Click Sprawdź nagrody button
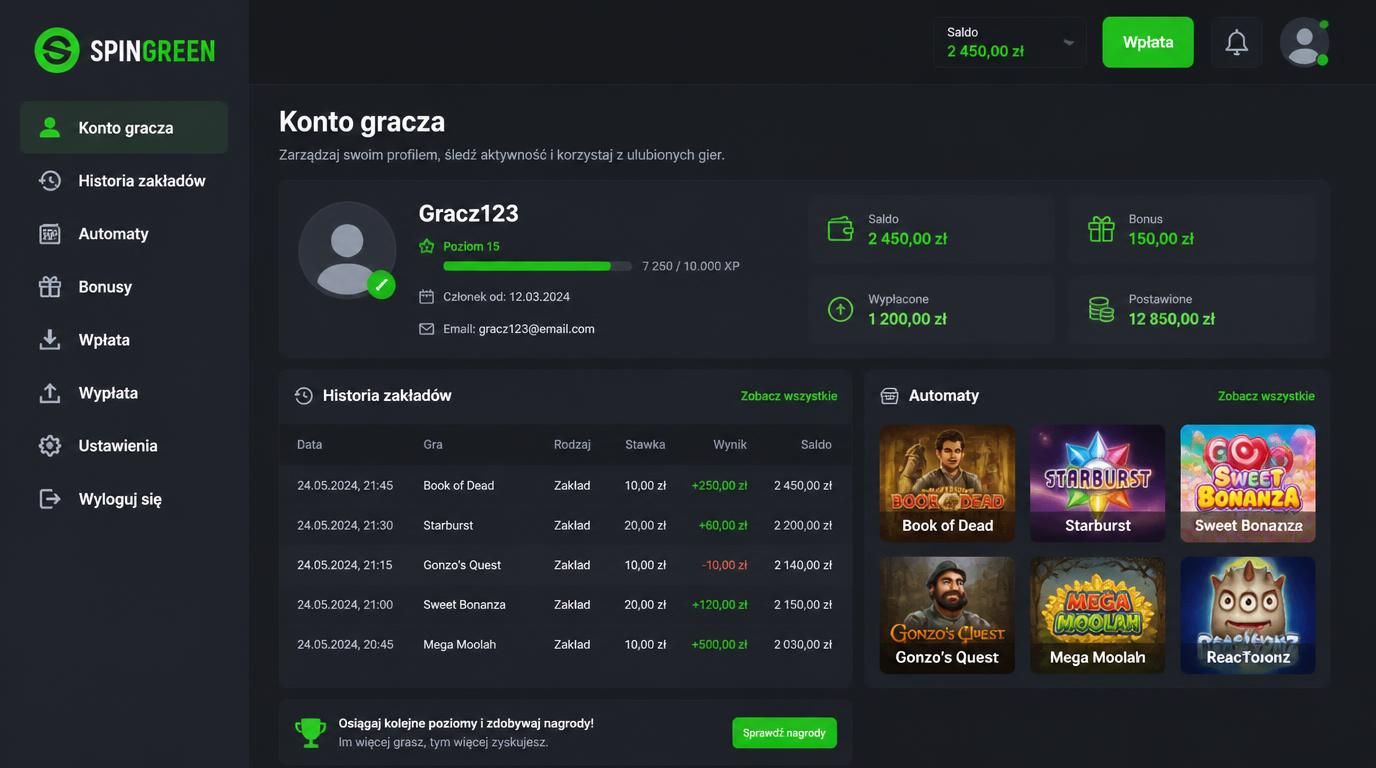 784,733
